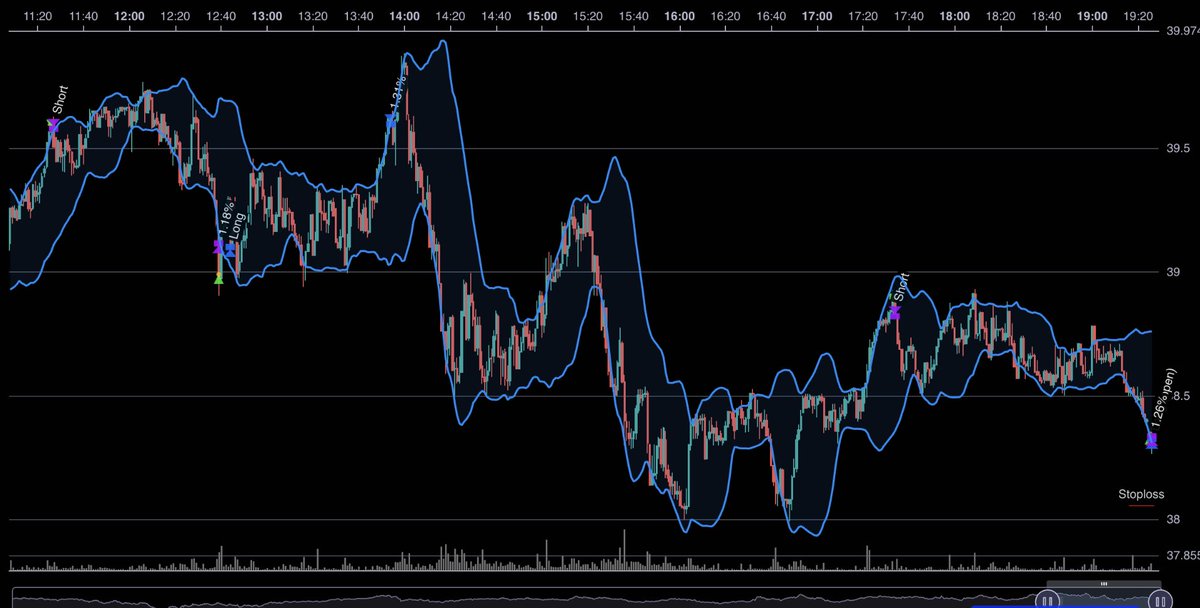This screenshot has height=608, width=1200.
Task: Click the '12:00' time axis label
Action: point(130,17)
